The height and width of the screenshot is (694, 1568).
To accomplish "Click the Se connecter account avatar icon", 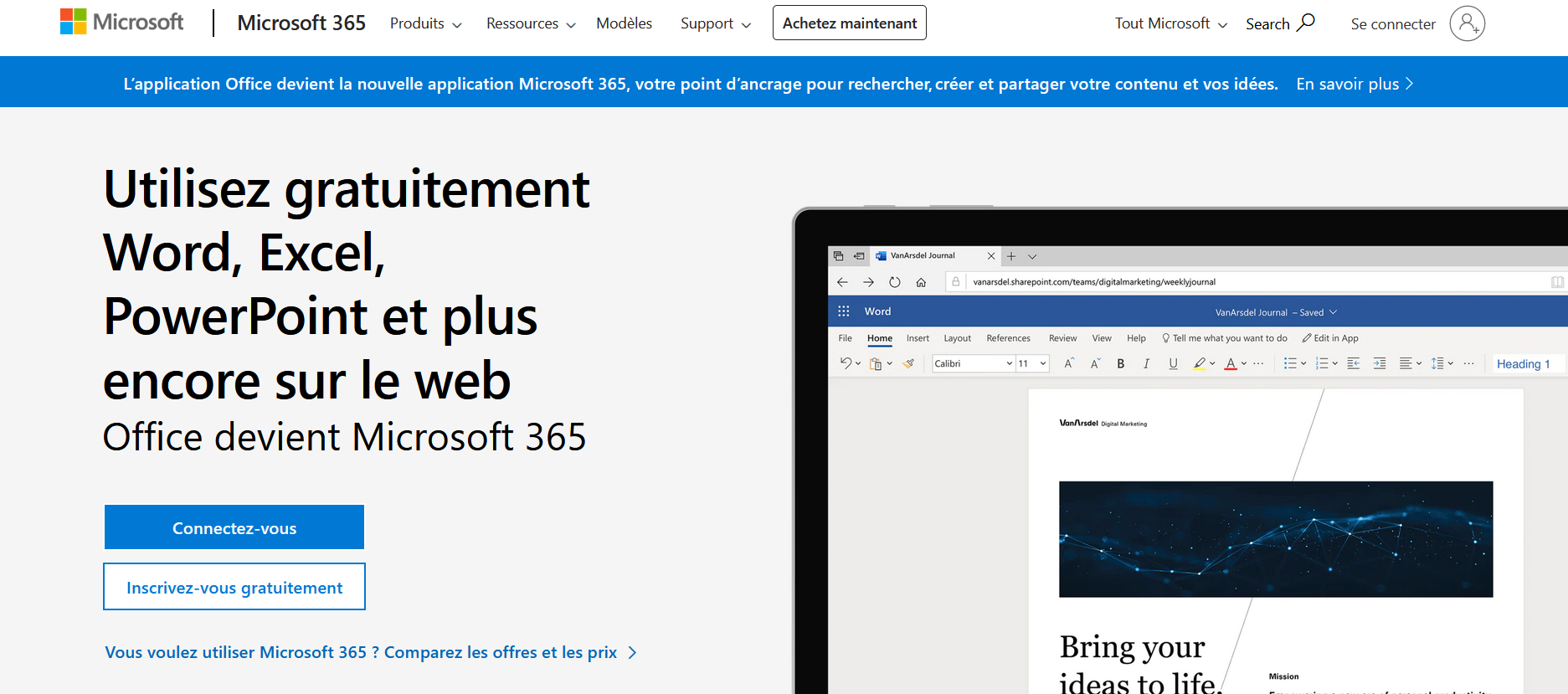I will pyautogui.click(x=1467, y=23).
